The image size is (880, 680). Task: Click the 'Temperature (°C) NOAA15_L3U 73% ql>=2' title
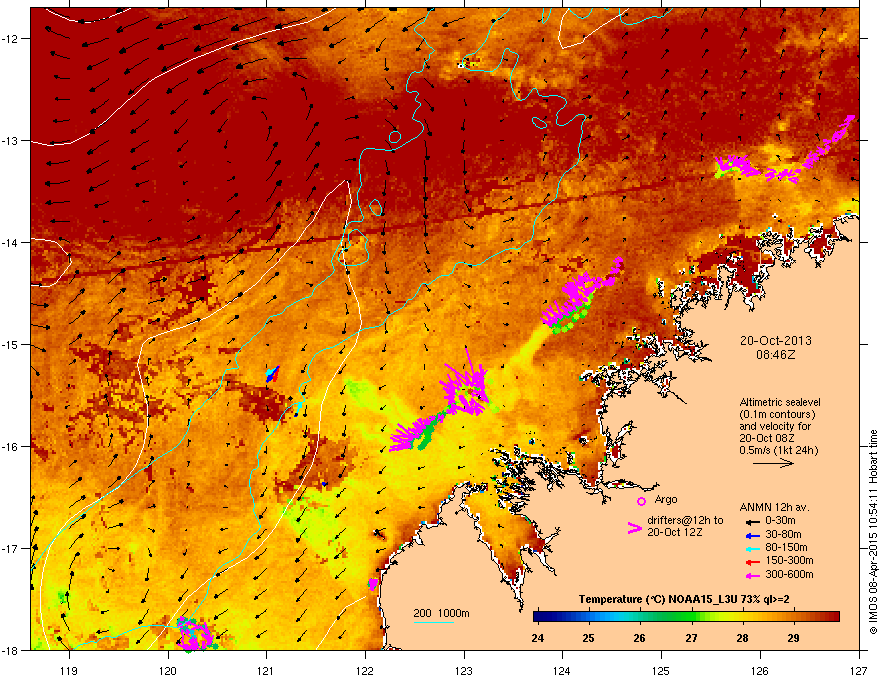(x=684, y=599)
